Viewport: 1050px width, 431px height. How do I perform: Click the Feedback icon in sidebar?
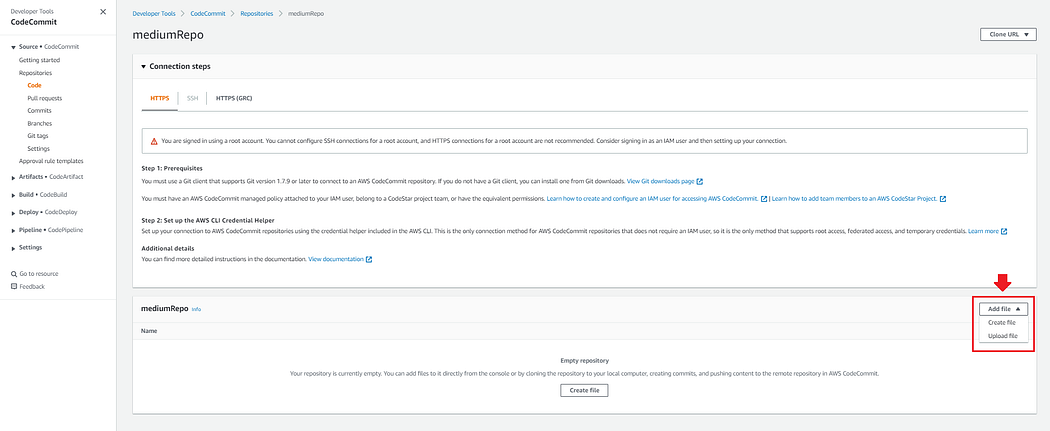(13, 286)
